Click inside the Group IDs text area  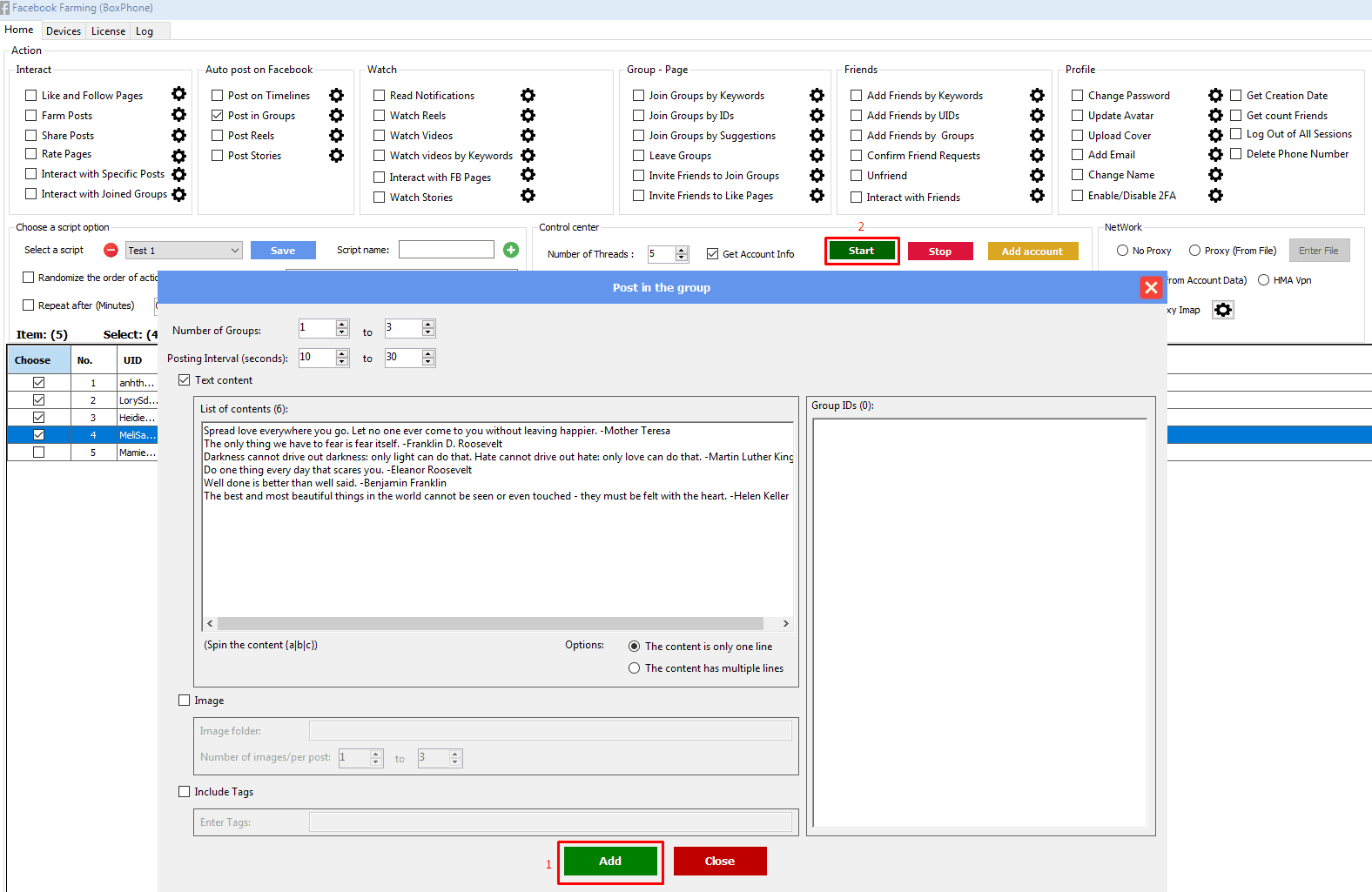(x=979, y=622)
